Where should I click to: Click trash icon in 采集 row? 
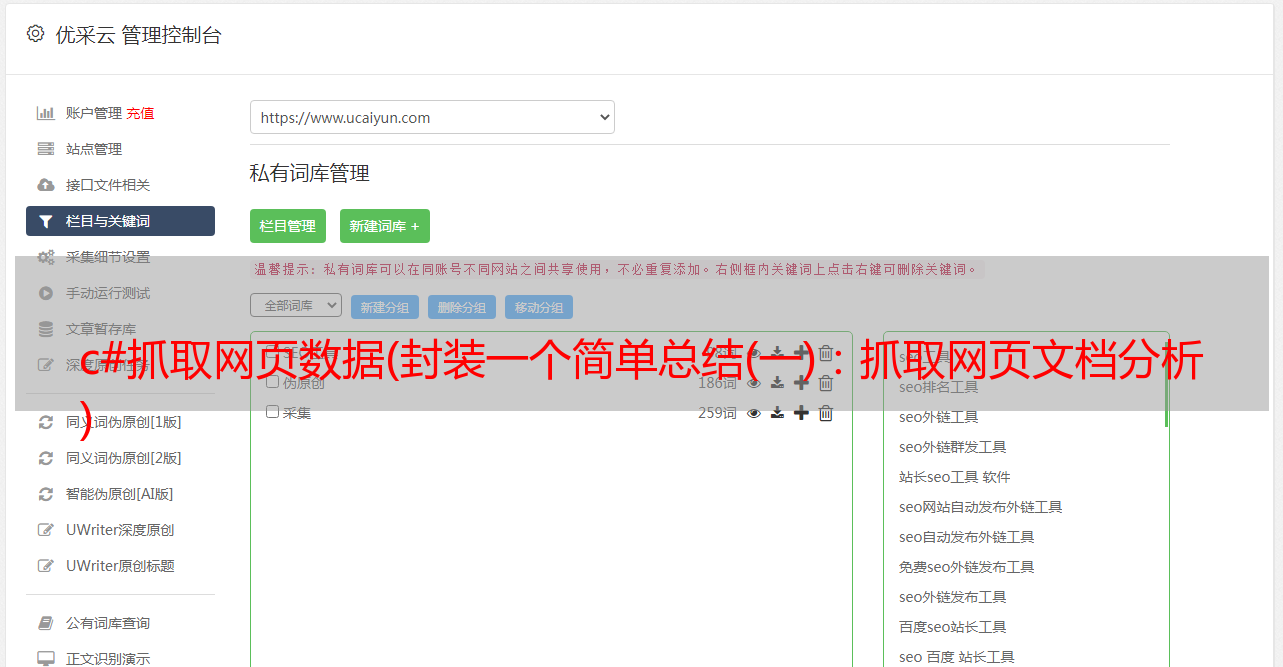(x=825, y=413)
